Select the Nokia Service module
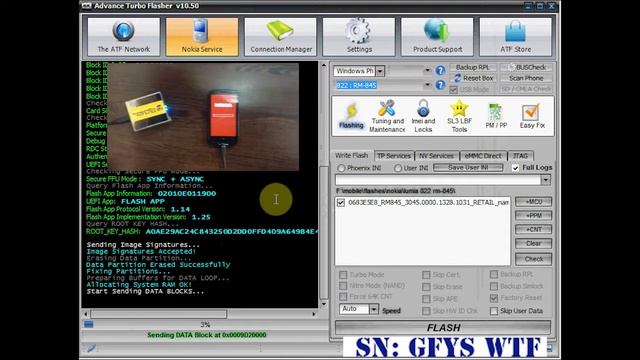 tap(202, 37)
